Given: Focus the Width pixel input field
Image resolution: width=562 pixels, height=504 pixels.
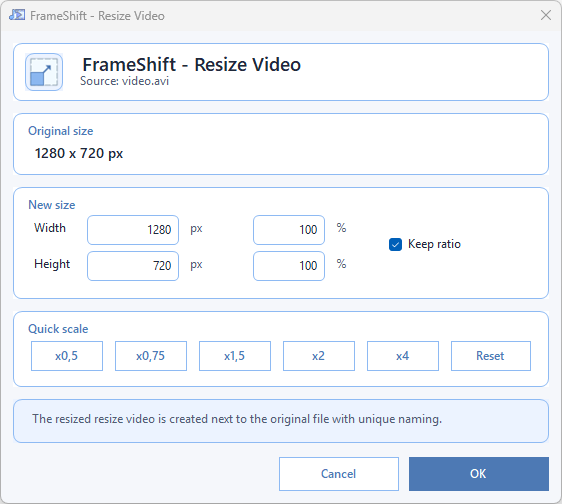Looking at the screenshot, I should coord(133,230).
